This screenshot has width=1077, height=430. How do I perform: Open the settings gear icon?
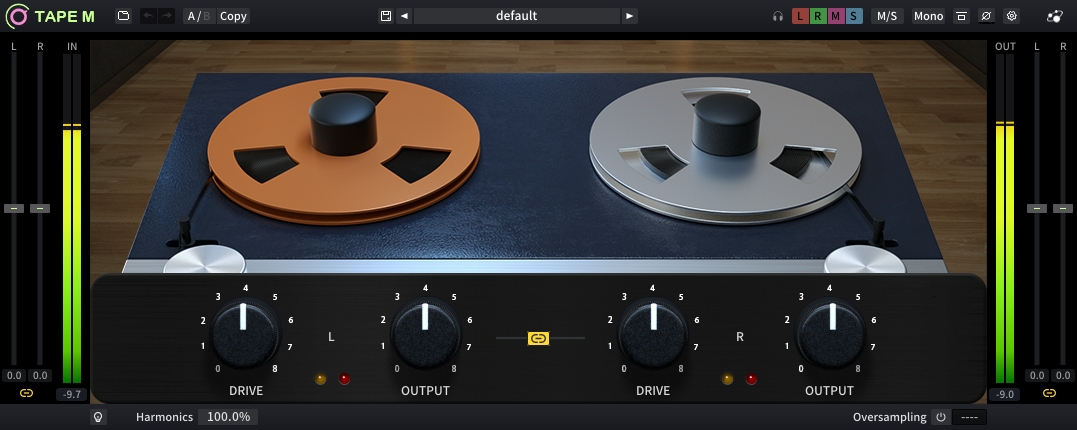tap(1011, 16)
